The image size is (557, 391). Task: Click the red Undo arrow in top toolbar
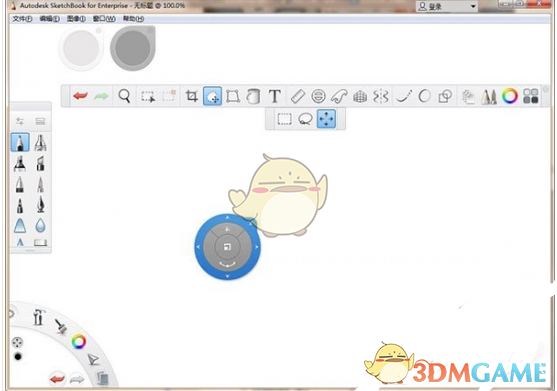click(80, 96)
